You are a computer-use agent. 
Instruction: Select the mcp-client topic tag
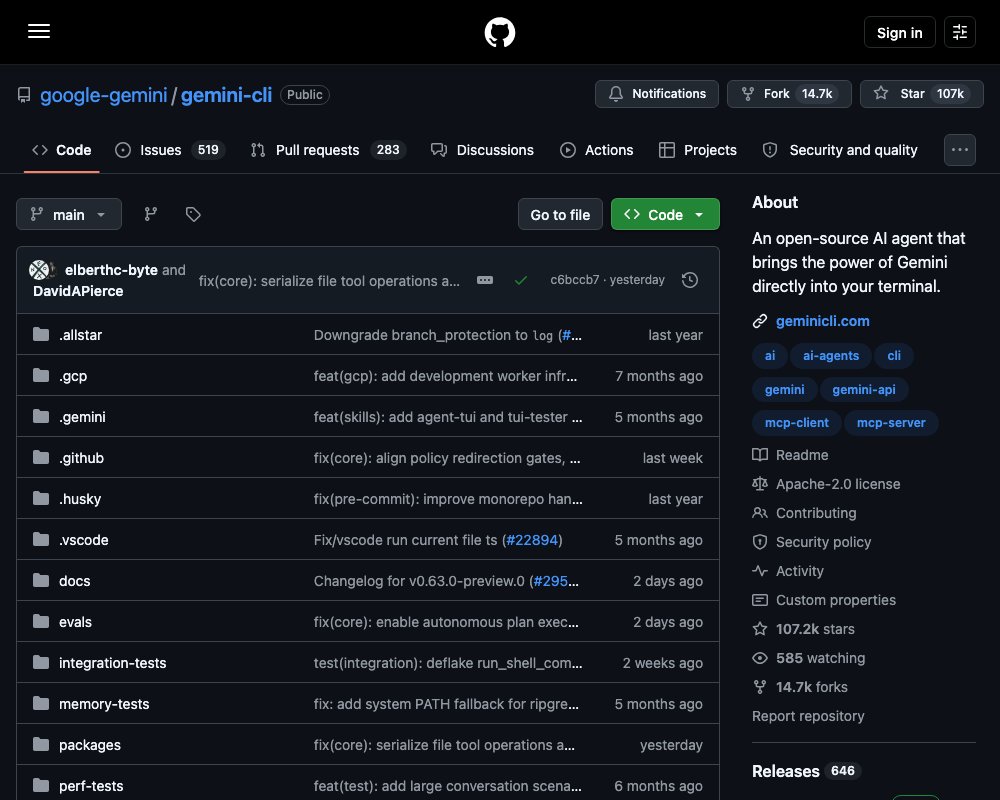797,422
